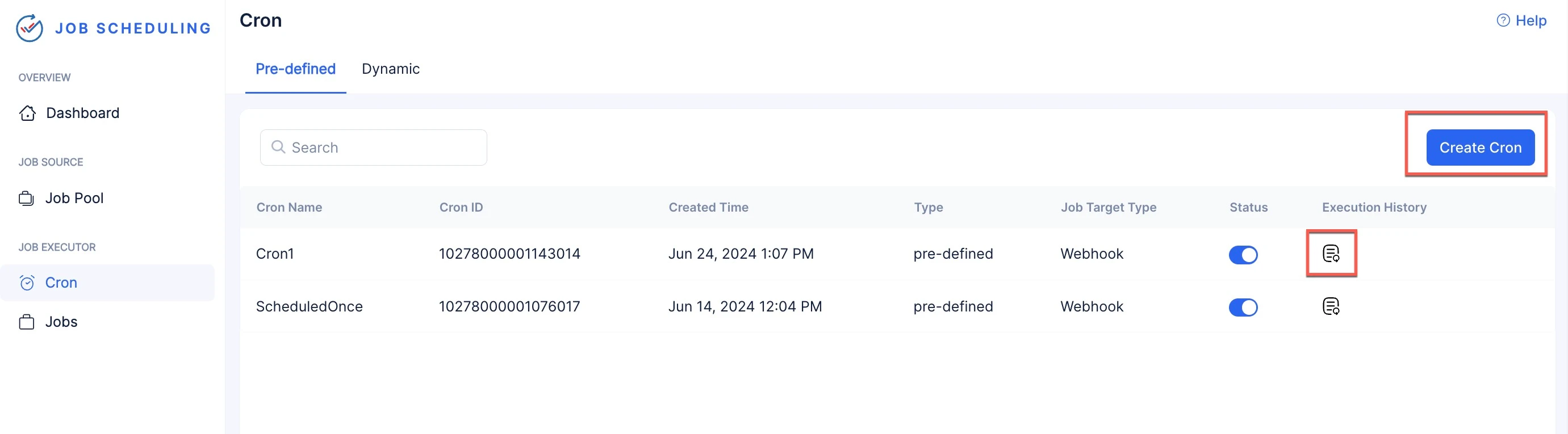Open the Help link

[1531, 20]
